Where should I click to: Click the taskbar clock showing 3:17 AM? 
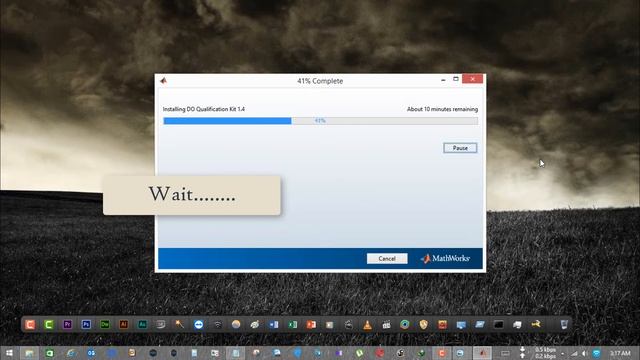pos(620,353)
